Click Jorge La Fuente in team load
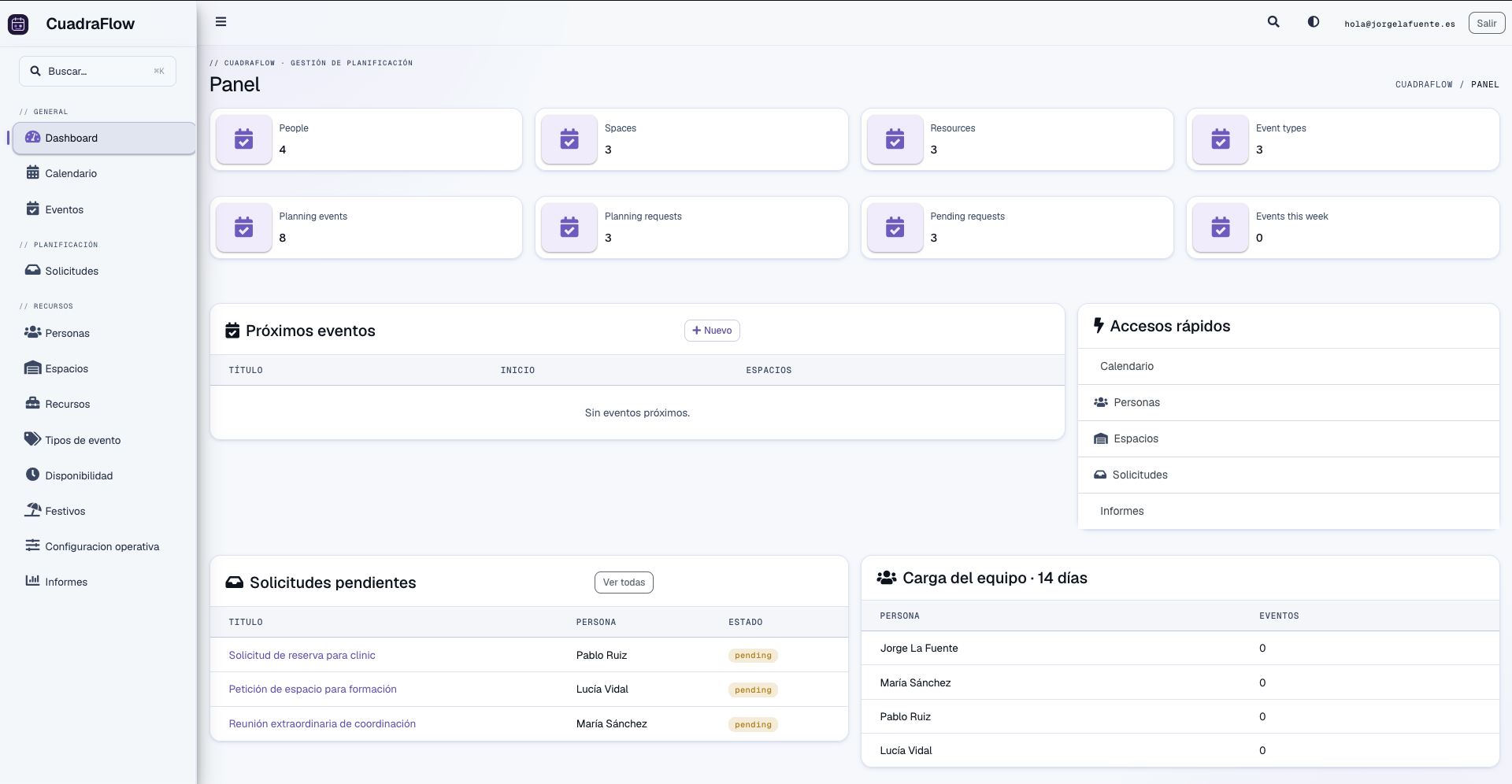The width and height of the screenshot is (1512, 784). pos(919,648)
